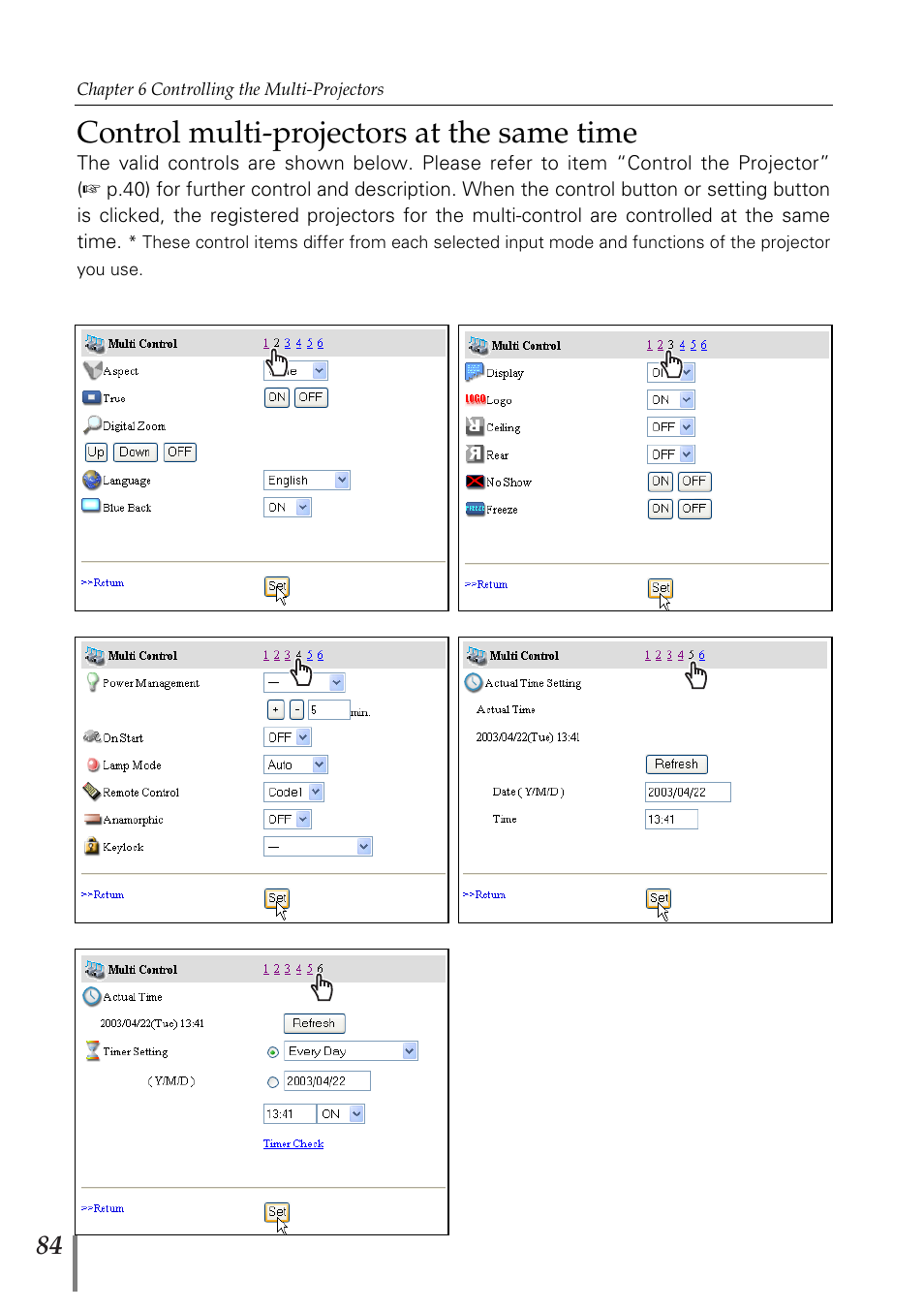Viewport: 924px width, 1310px height.
Task: Click the Keylock icon
Action: [92, 846]
